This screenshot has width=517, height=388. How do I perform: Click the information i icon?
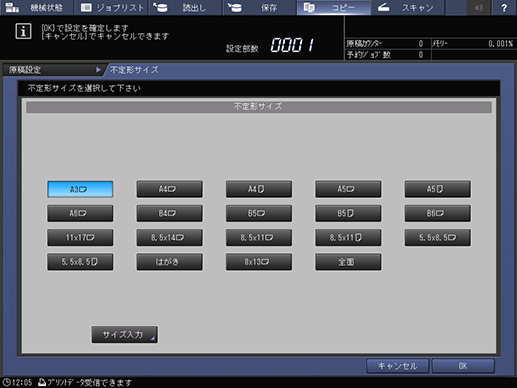click(23, 31)
